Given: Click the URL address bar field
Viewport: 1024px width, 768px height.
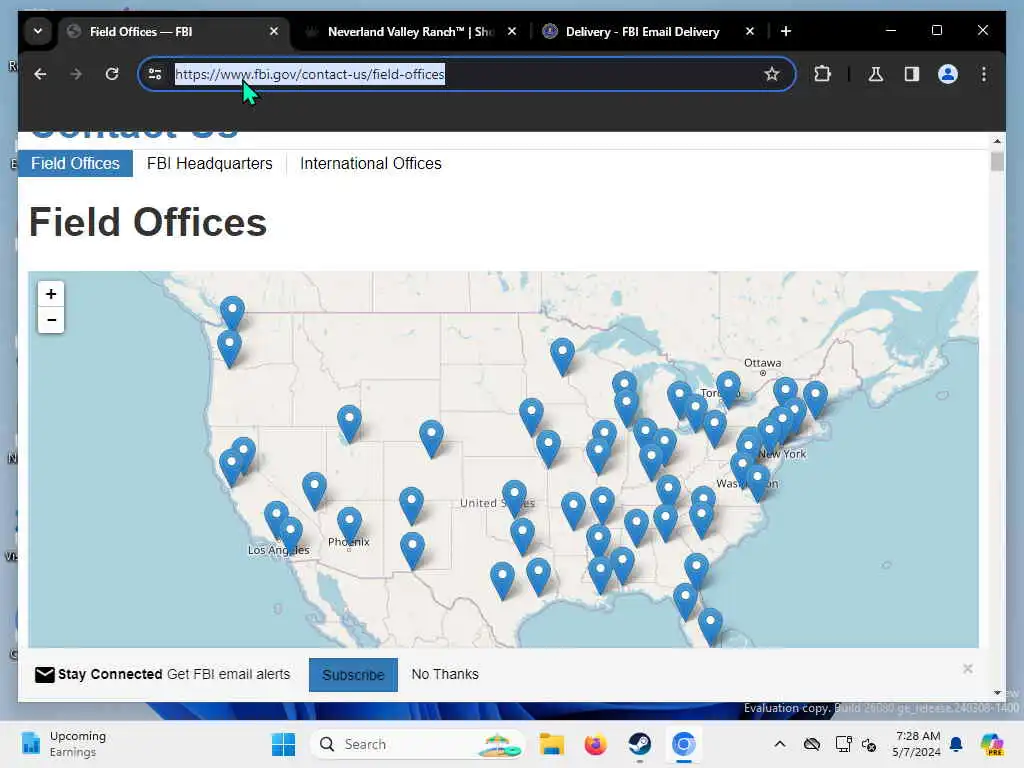Looking at the screenshot, I should coord(467,74).
